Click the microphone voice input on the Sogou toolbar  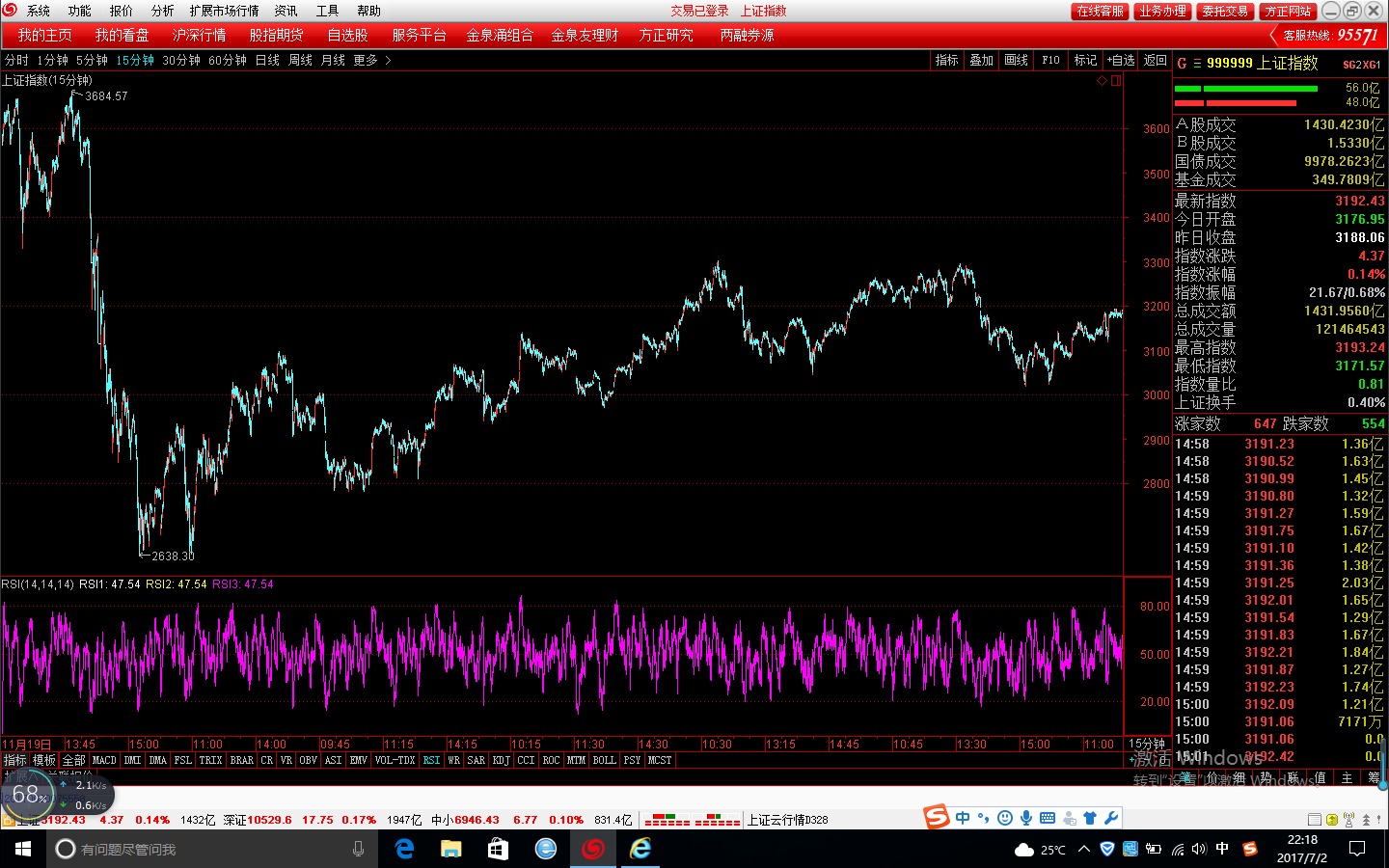click(1026, 818)
